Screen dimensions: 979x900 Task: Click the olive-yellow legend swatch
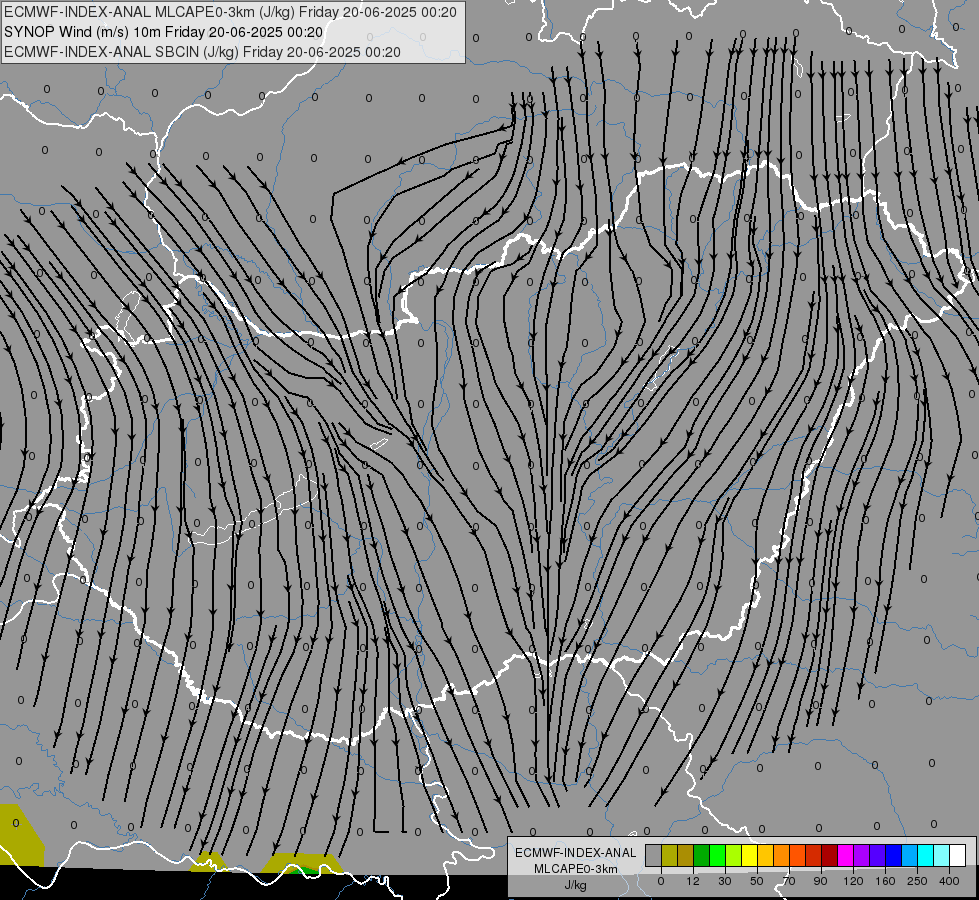pyautogui.click(x=669, y=855)
